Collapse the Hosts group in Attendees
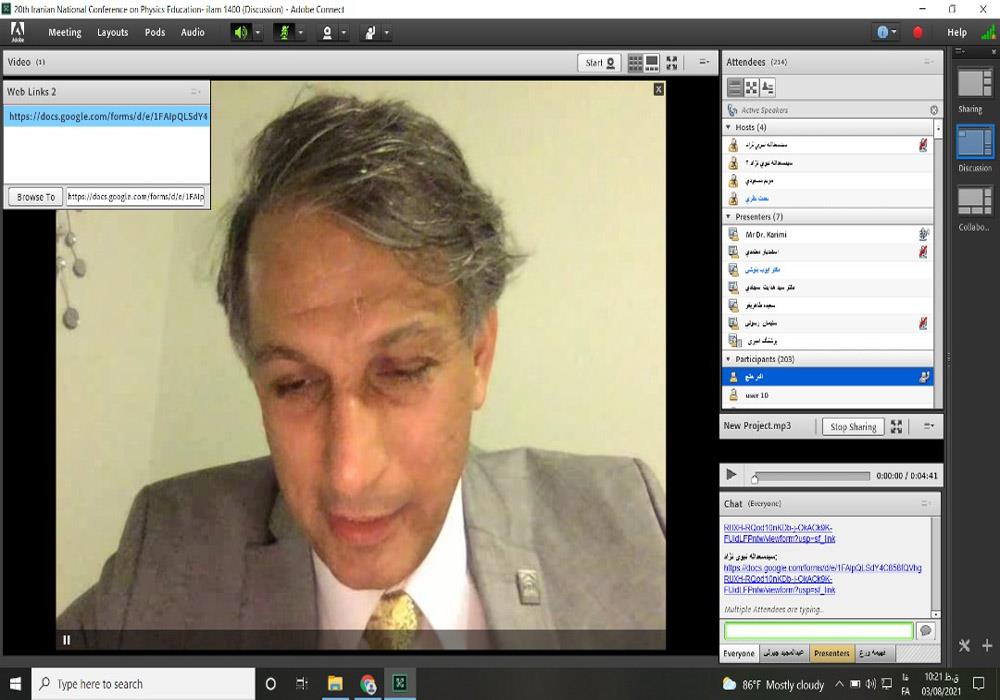The width and height of the screenshot is (1000, 700). tap(728, 128)
